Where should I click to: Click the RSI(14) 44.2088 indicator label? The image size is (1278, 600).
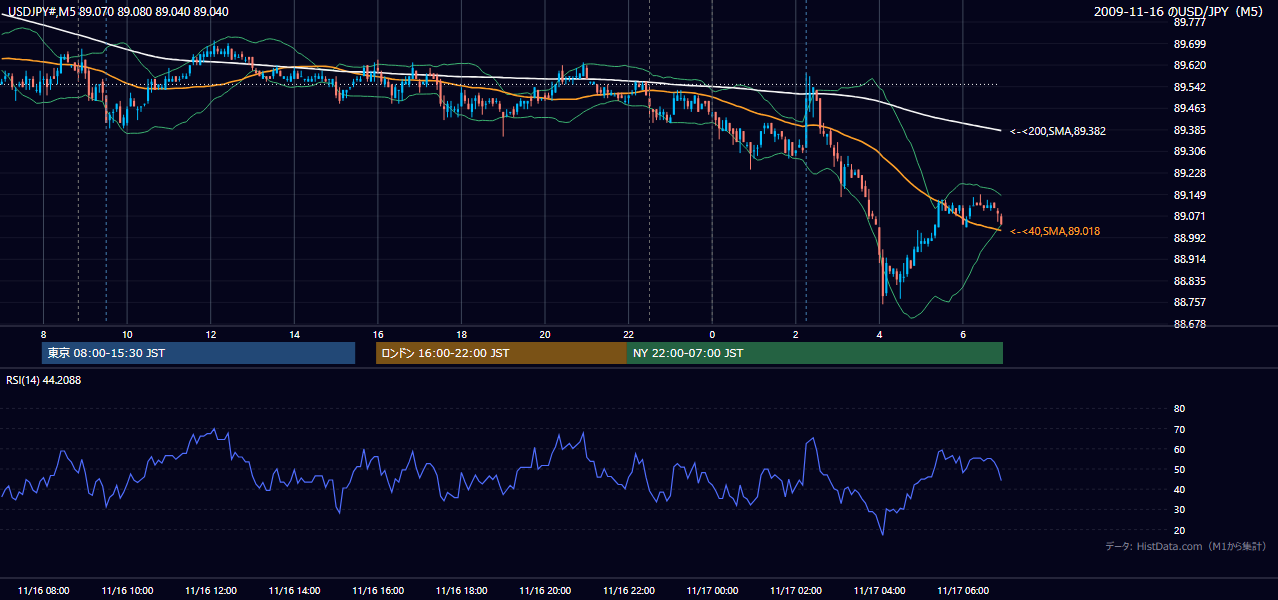(x=43, y=379)
